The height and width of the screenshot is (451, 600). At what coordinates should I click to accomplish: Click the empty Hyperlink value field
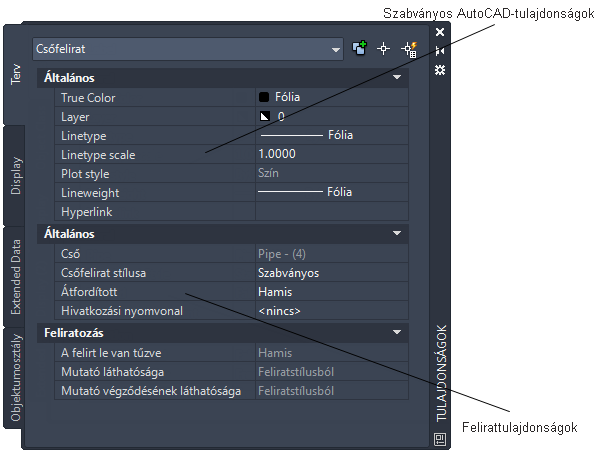tap(332, 211)
